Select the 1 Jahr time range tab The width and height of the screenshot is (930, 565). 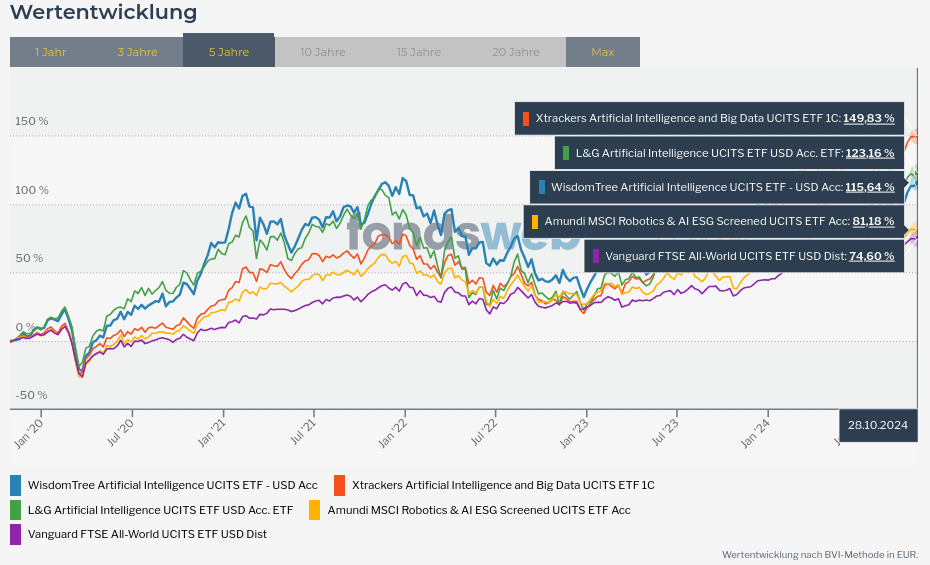point(50,52)
